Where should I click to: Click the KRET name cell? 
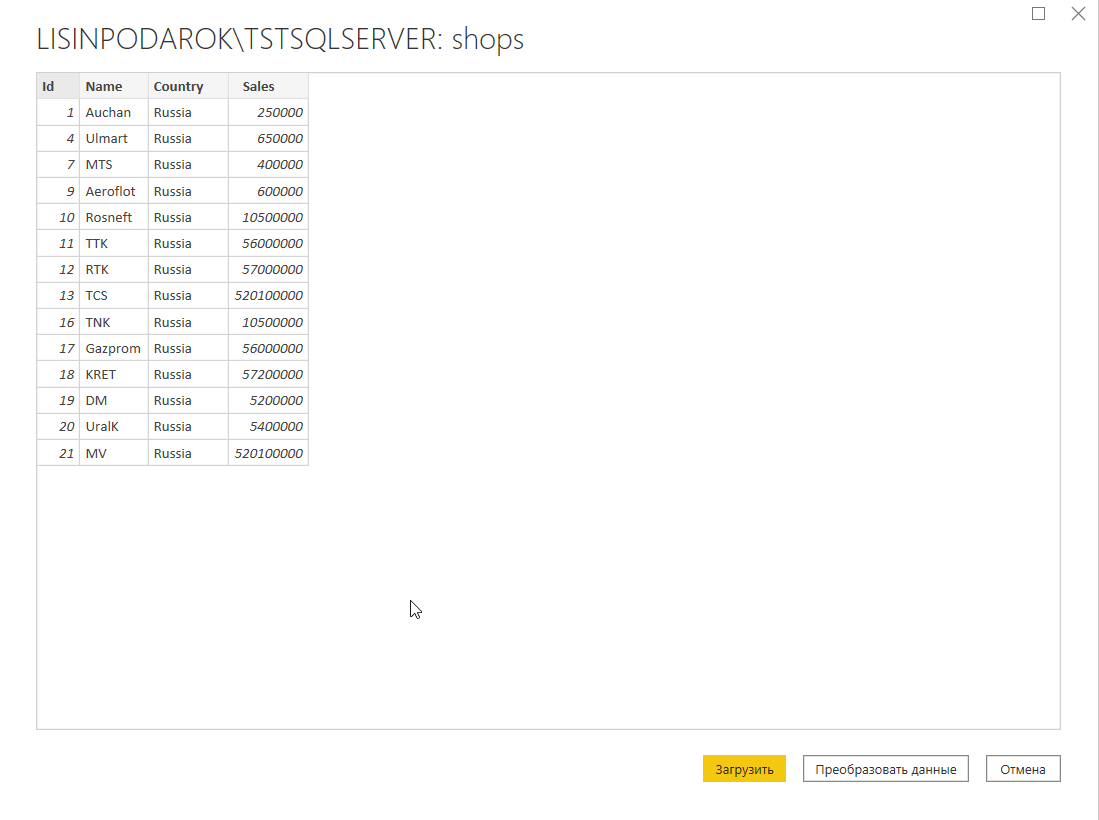(114, 374)
